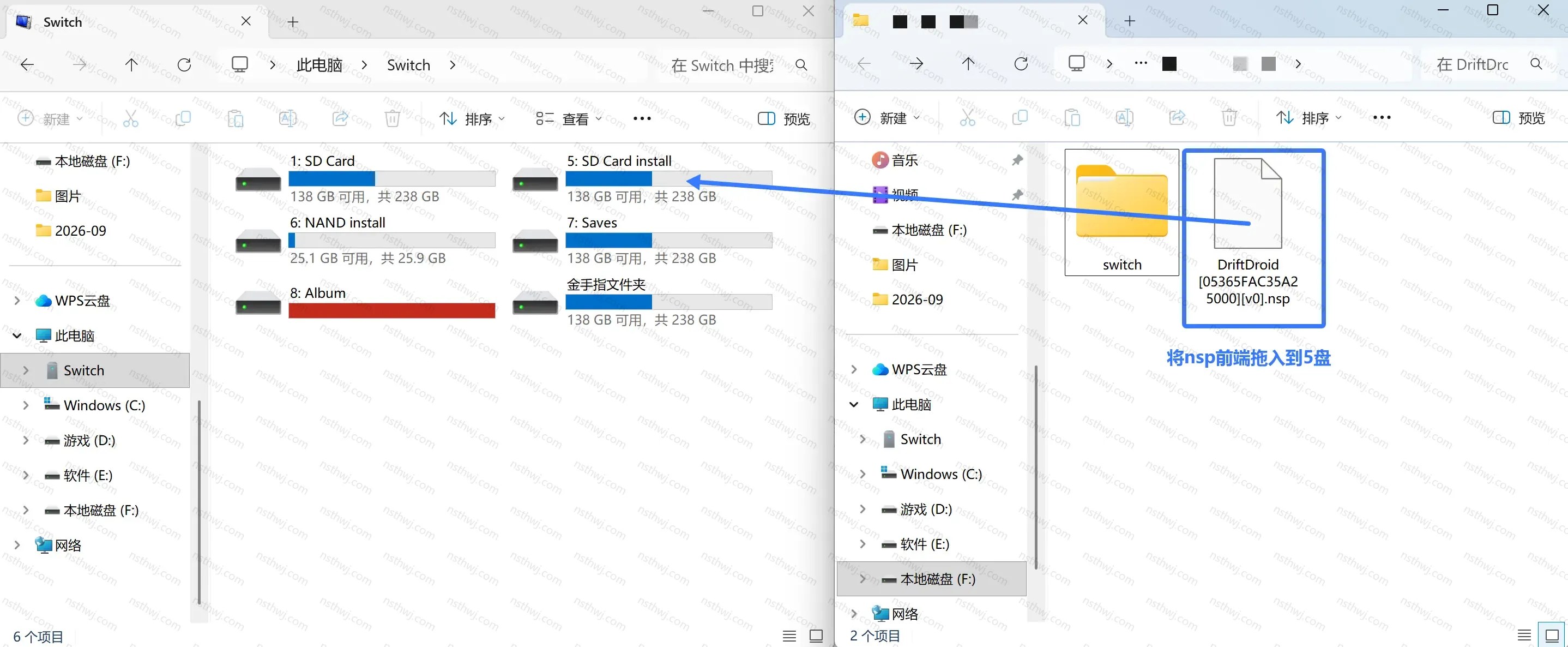This screenshot has height=647, width=1568.
Task: Unpin 音乐 from quick access in right window
Action: click(x=1016, y=160)
